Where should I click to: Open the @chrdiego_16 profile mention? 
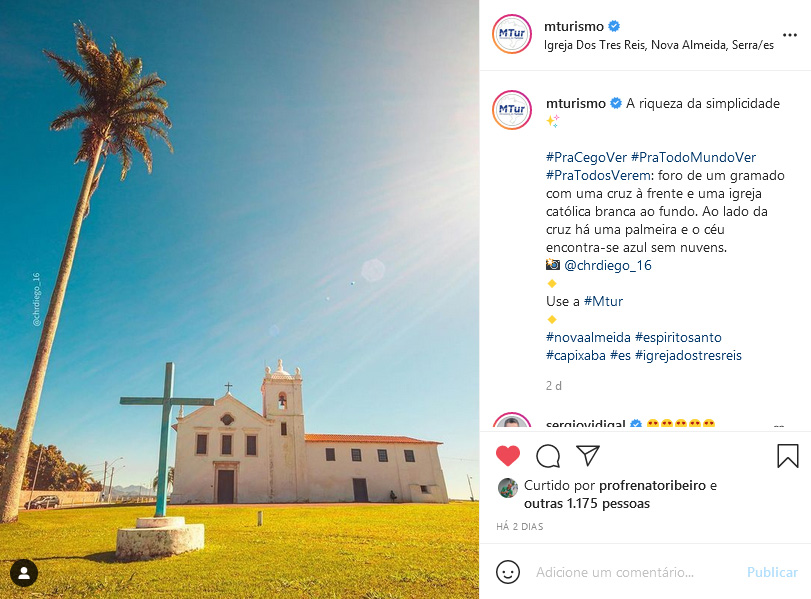pyautogui.click(x=608, y=265)
